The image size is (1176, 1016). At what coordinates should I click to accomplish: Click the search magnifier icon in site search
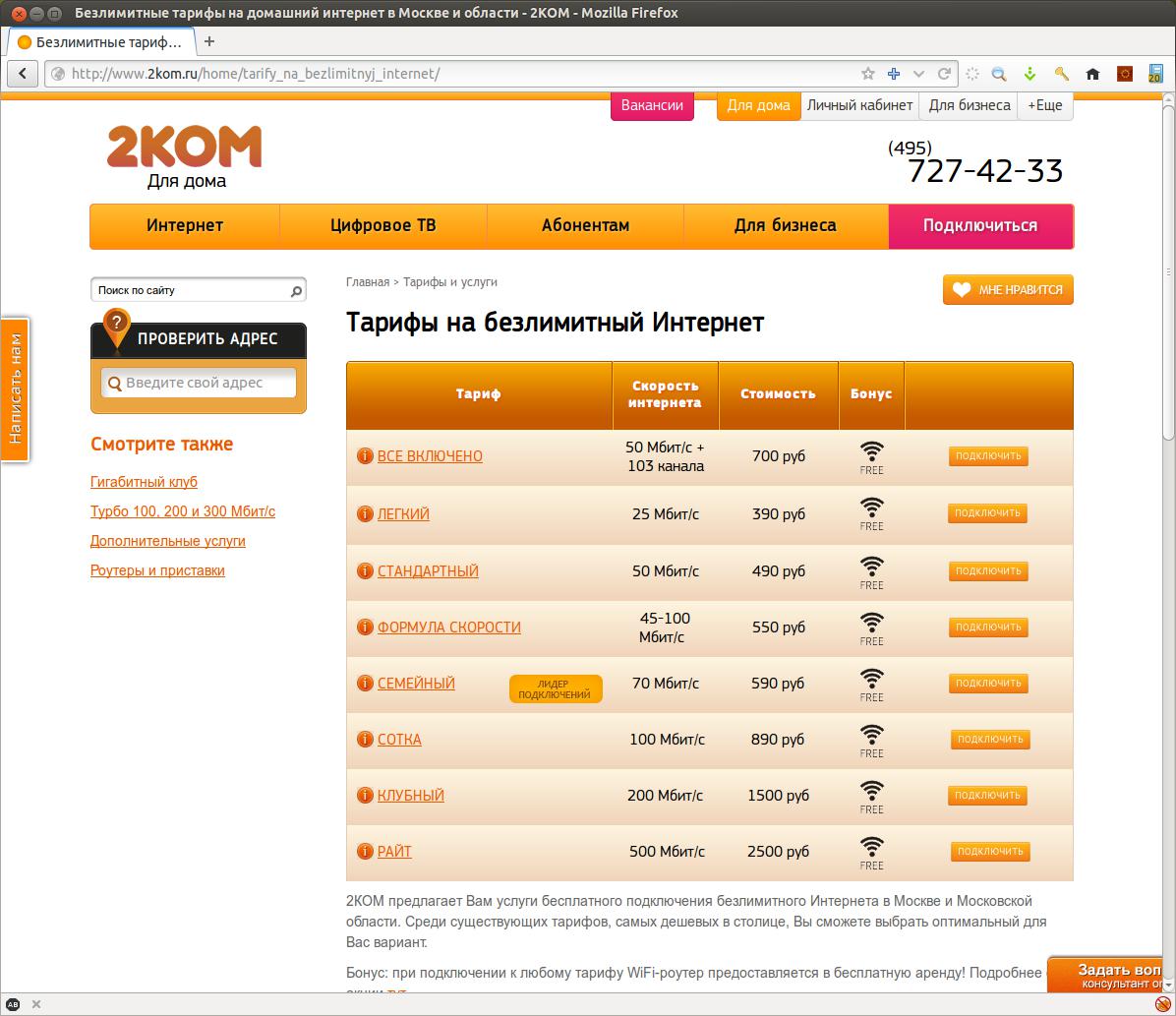tap(296, 291)
